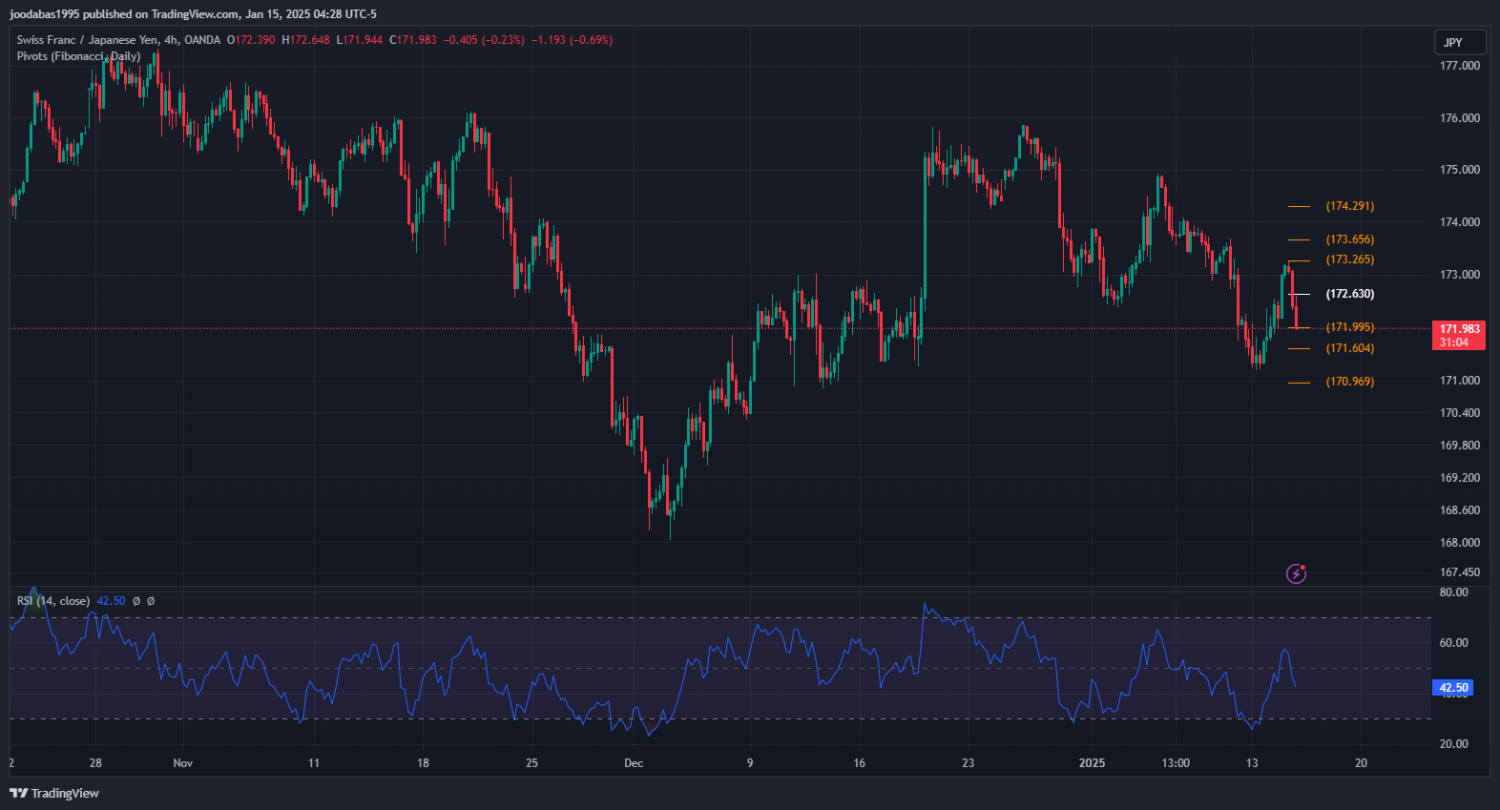Click the purple lightning bolt icon
The image size is (1500, 810).
coord(1296,573)
